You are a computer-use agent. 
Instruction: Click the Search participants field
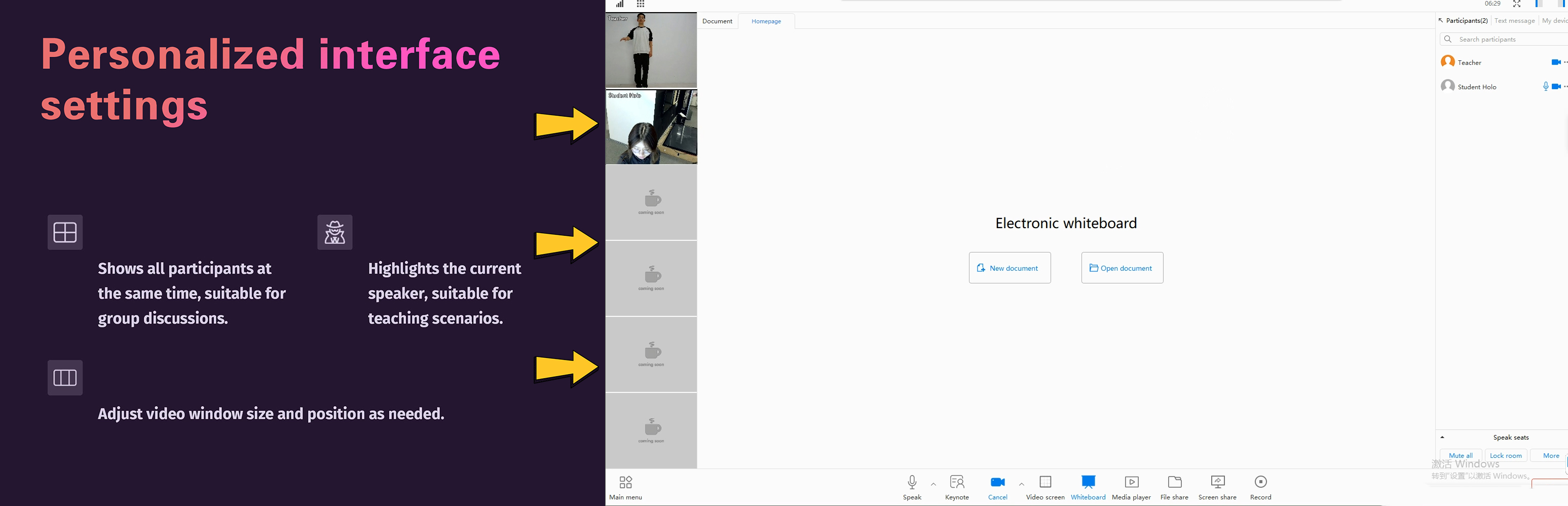pyautogui.click(x=1504, y=40)
